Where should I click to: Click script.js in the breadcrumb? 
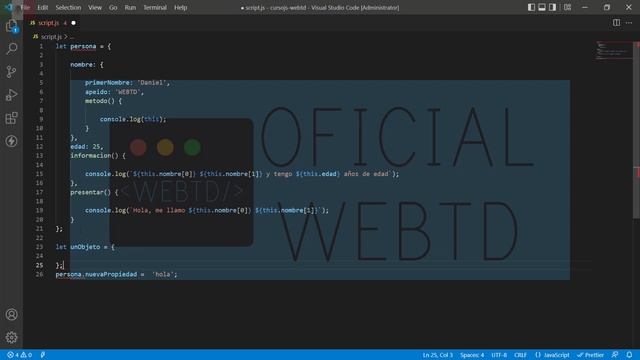pyautogui.click(x=51, y=37)
